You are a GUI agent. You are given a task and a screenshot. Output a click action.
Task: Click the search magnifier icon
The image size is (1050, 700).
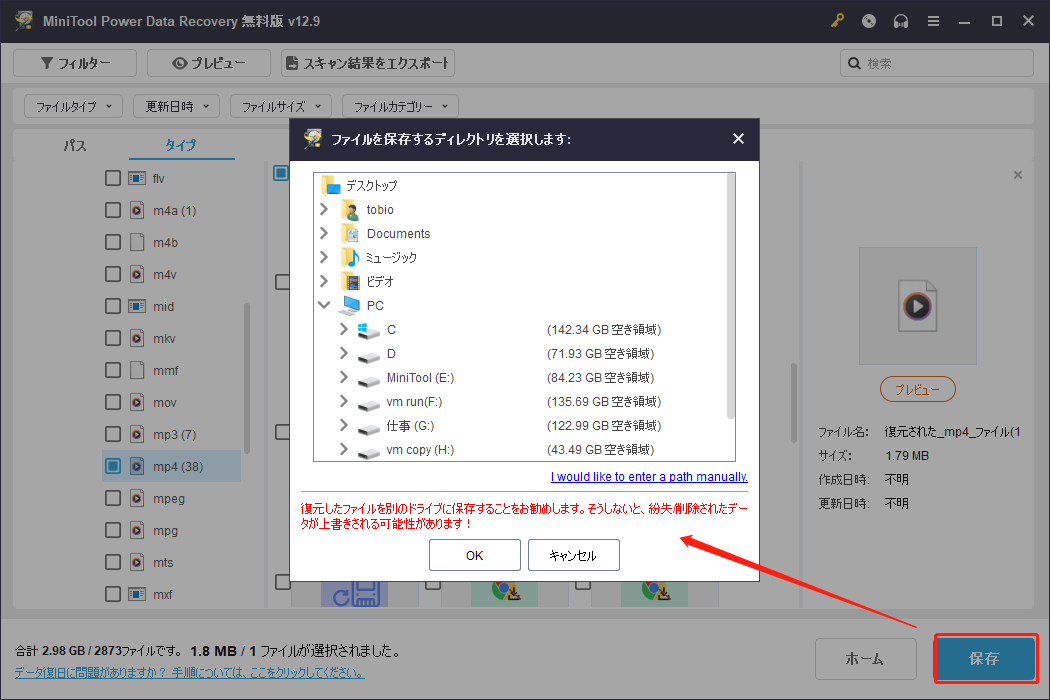coord(854,63)
